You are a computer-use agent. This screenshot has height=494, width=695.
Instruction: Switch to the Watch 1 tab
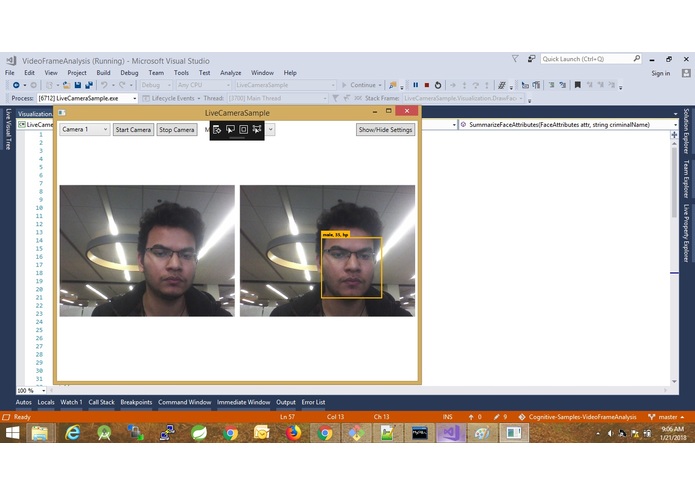(71, 402)
